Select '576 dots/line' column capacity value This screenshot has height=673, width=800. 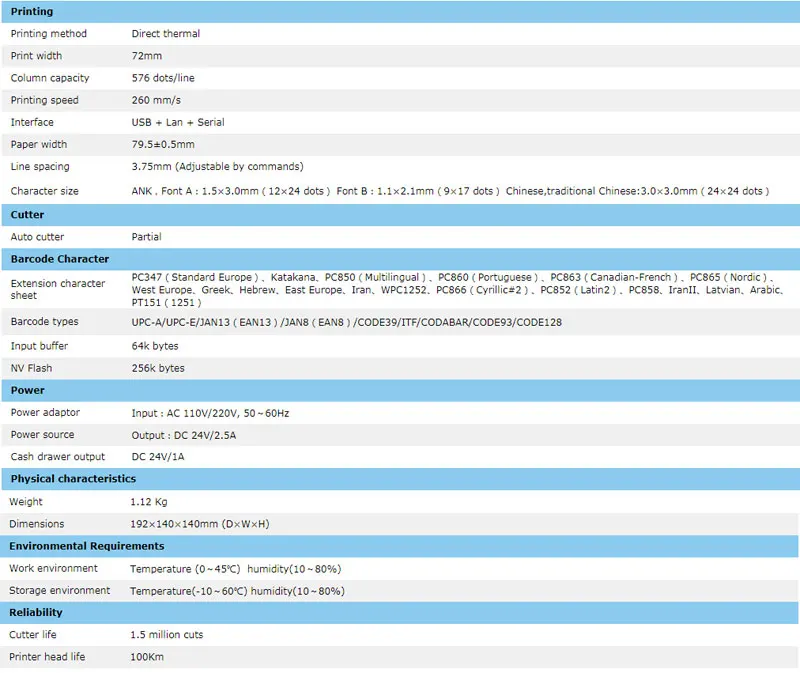tap(163, 78)
